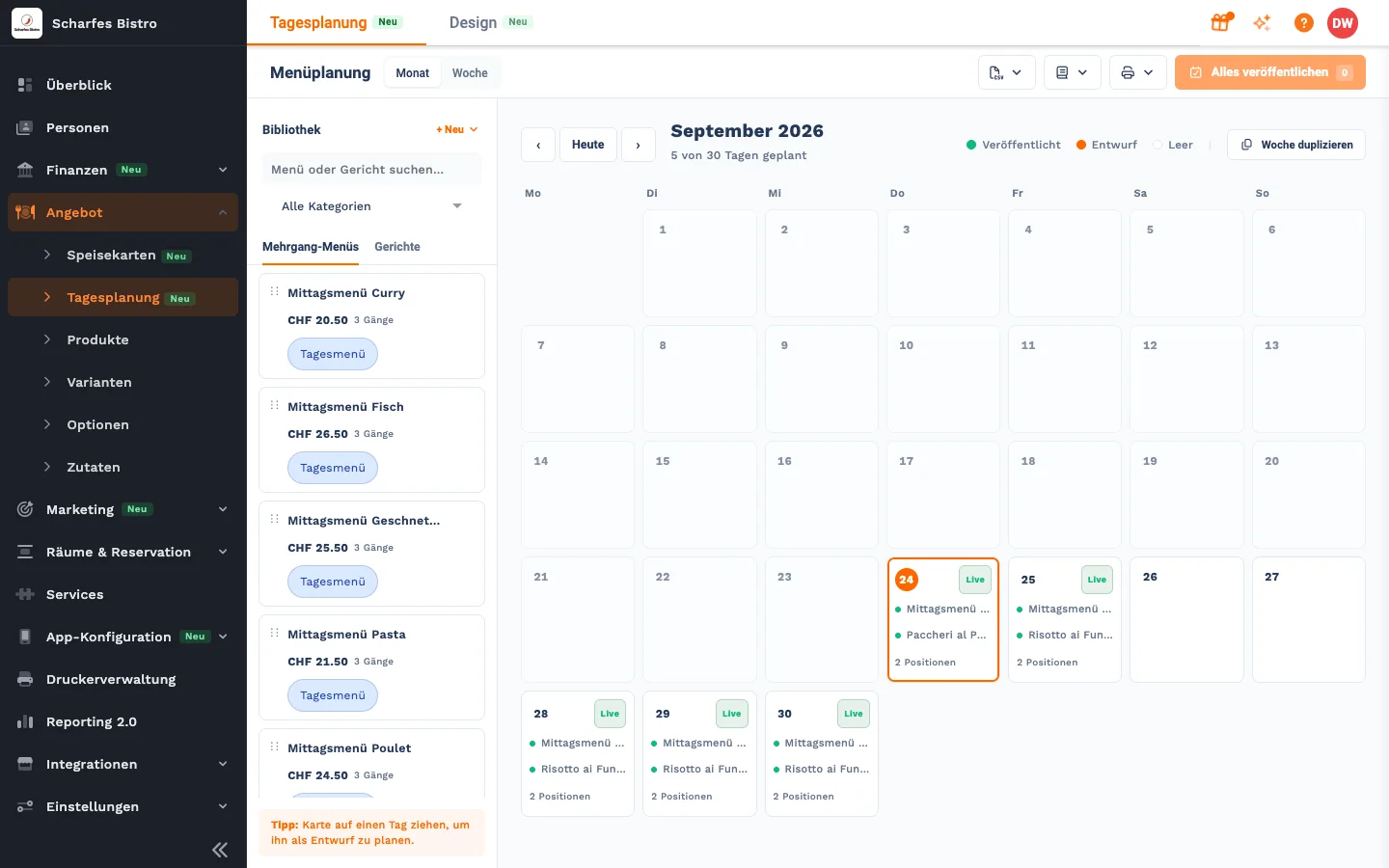This screenshot has height=868, width=1389.
Task: Click the Services puzzle icon
Action: click(25, 594)
